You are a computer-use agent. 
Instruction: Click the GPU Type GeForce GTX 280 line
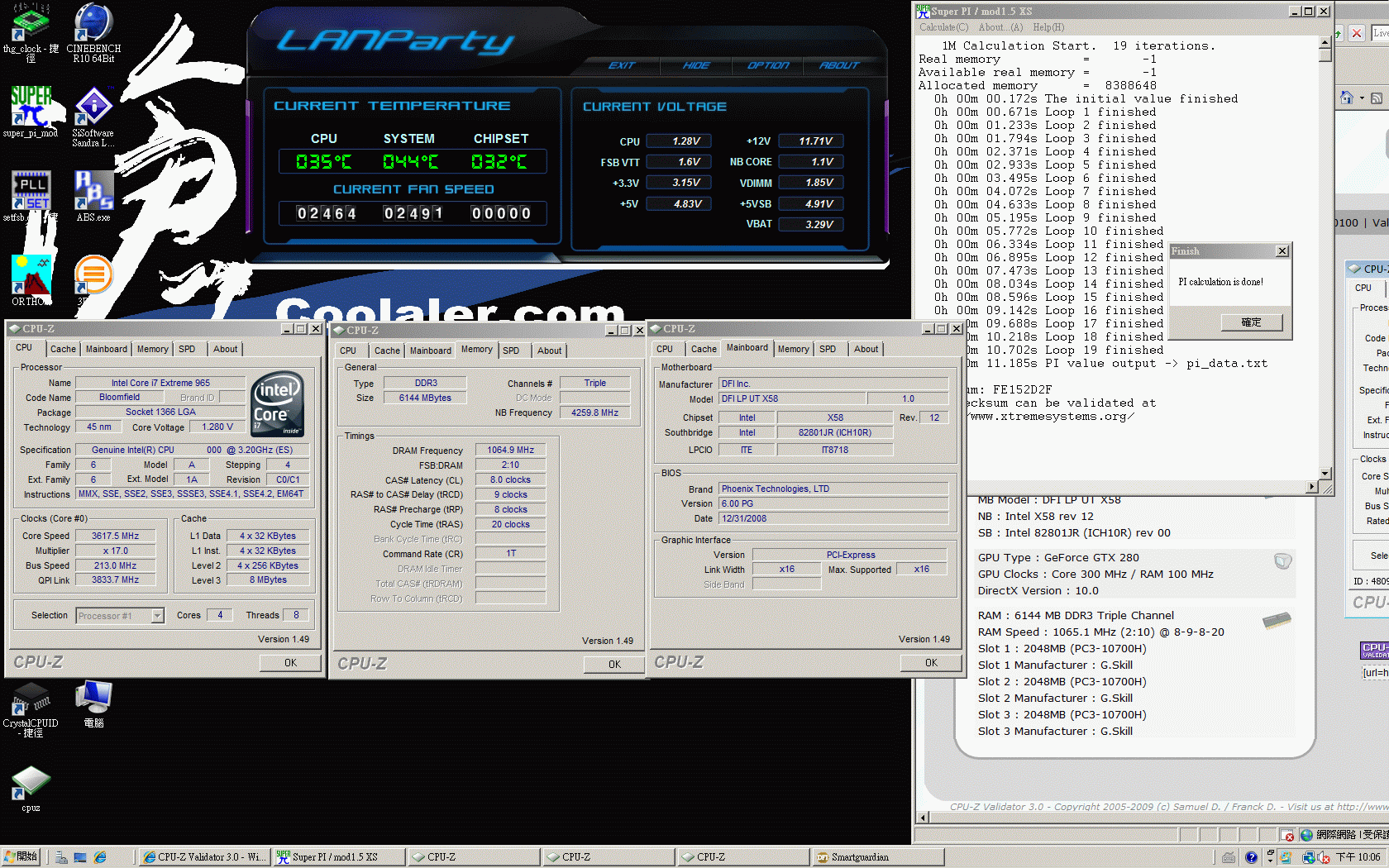tap(1058, 558)
